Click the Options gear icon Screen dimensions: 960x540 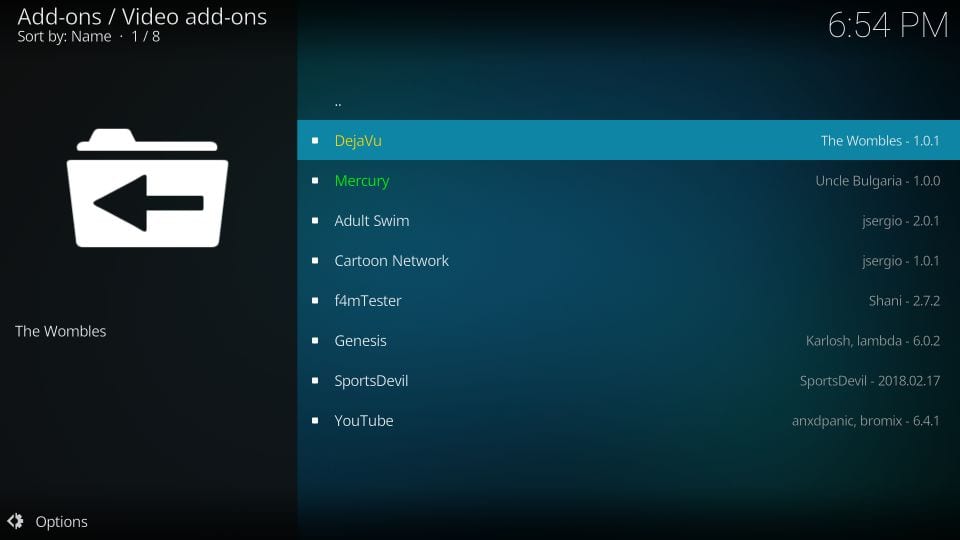click(x=15, y=521)
